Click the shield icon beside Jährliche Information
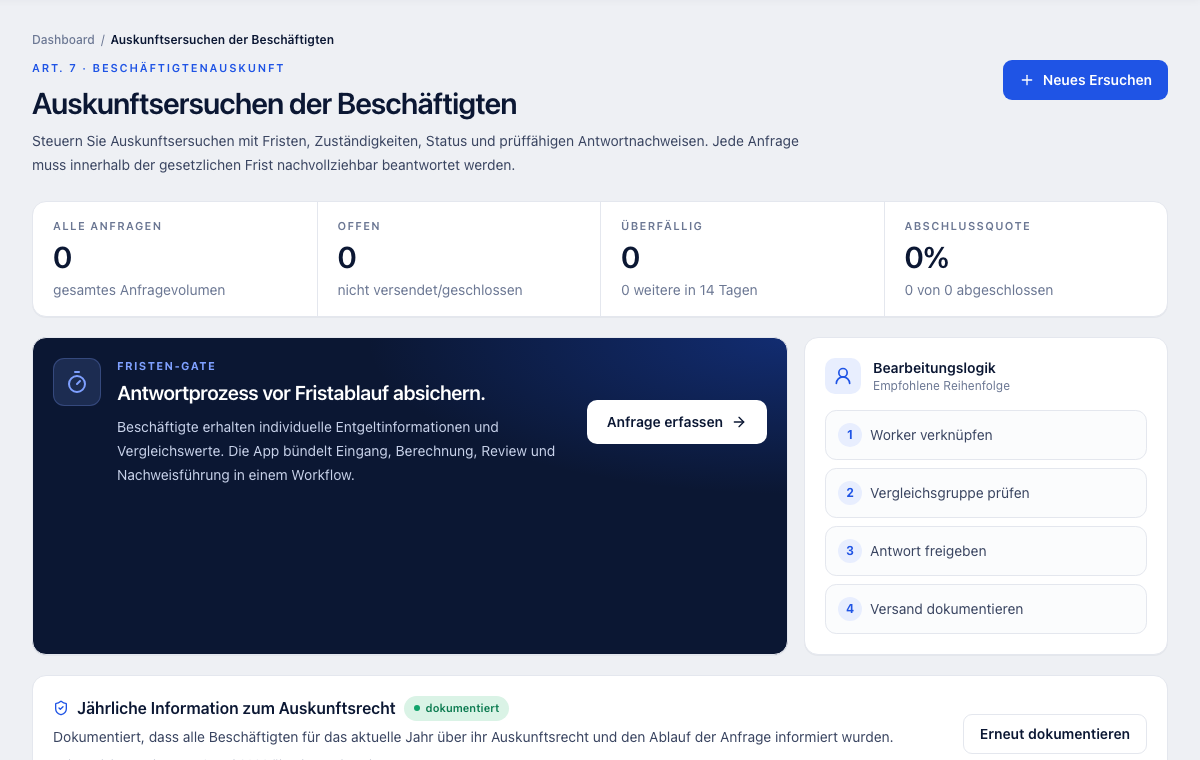 click(61, 708)
